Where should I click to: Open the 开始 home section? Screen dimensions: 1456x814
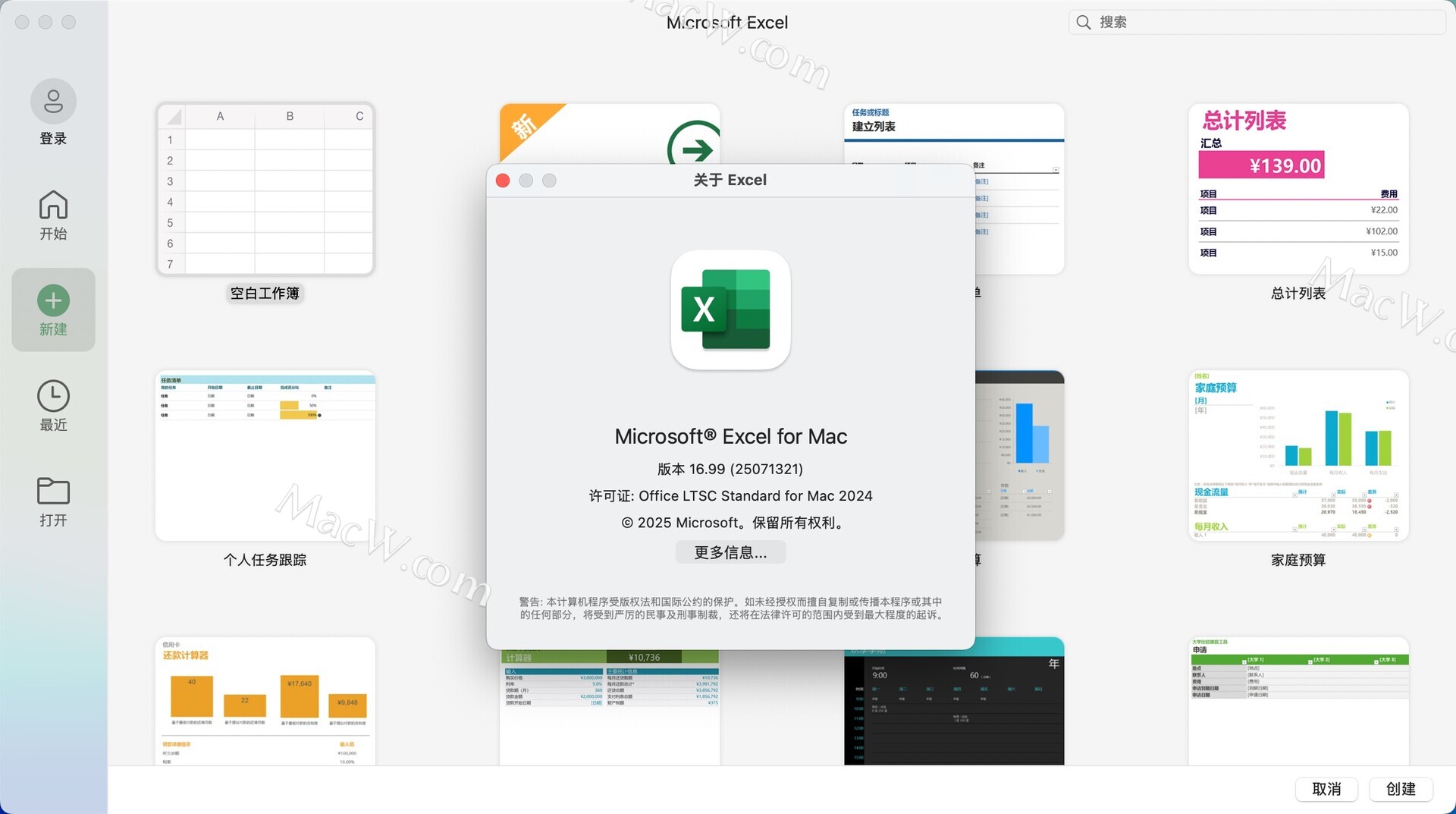pos(53,215)
